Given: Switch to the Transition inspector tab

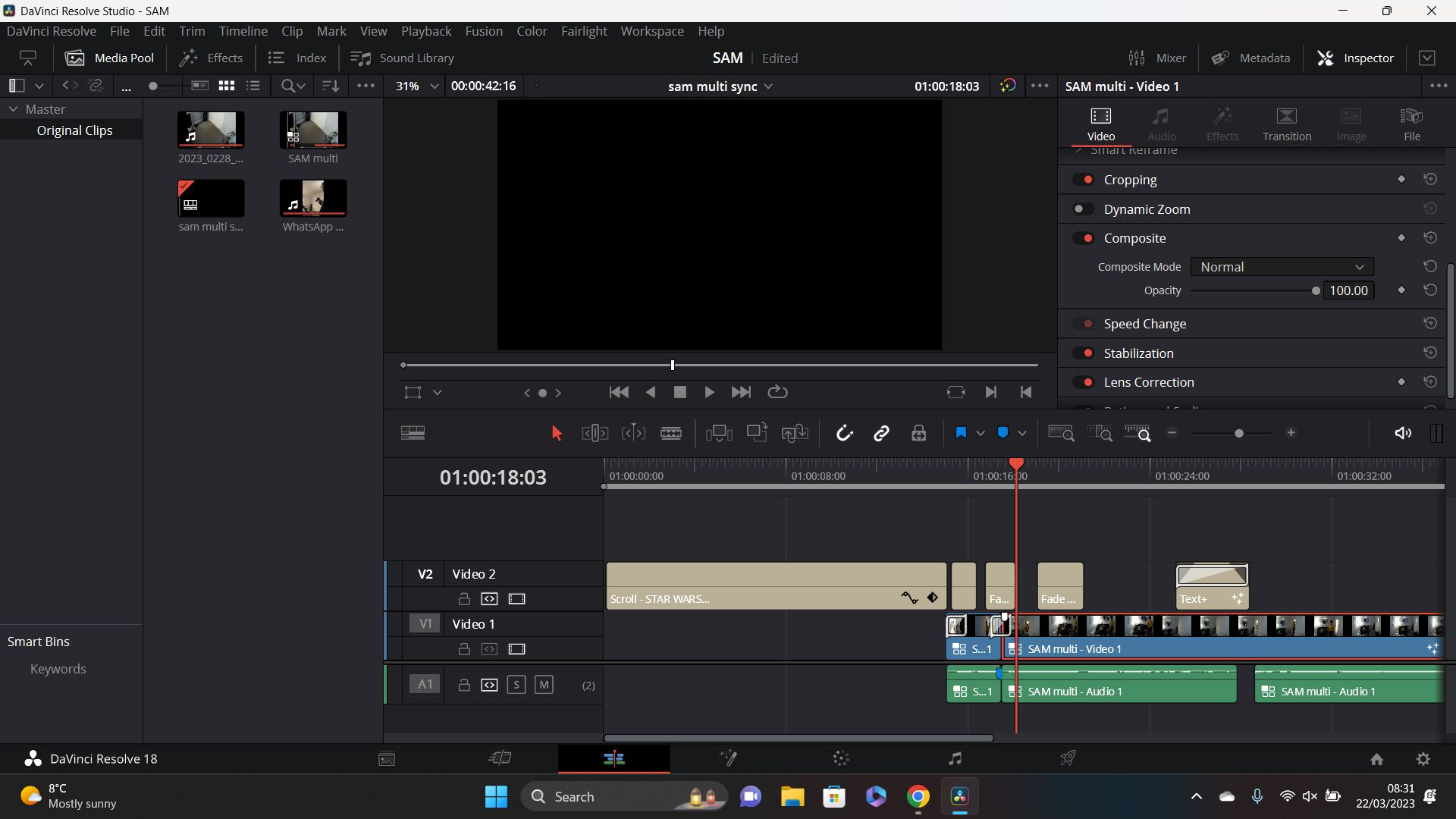Looking at the screenshot, I should [1287, 124].
